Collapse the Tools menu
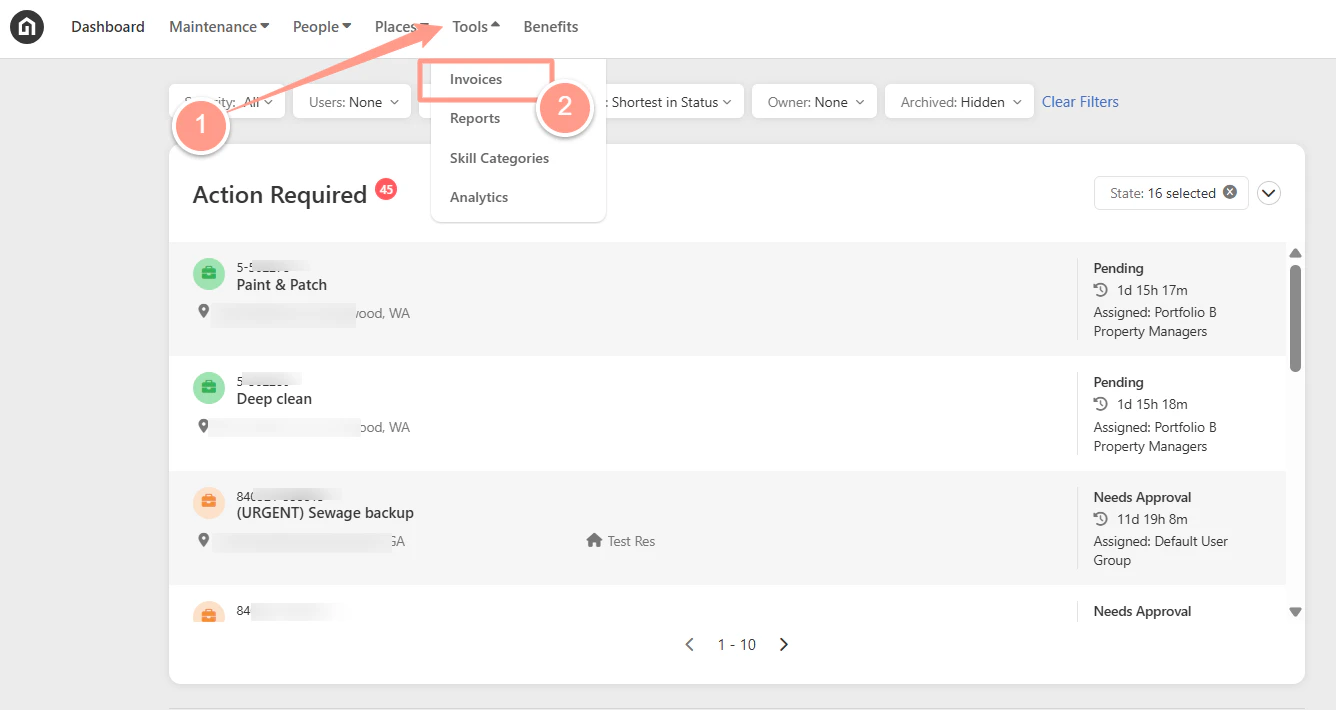The image size is (1336, 710). (x=476, y=27)
